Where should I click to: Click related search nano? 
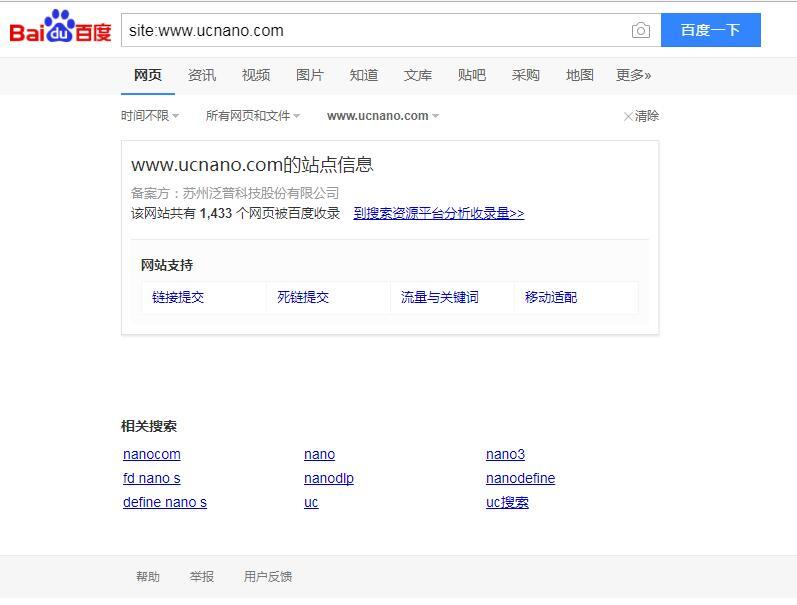pyautogui.click(x=319, y=455)
